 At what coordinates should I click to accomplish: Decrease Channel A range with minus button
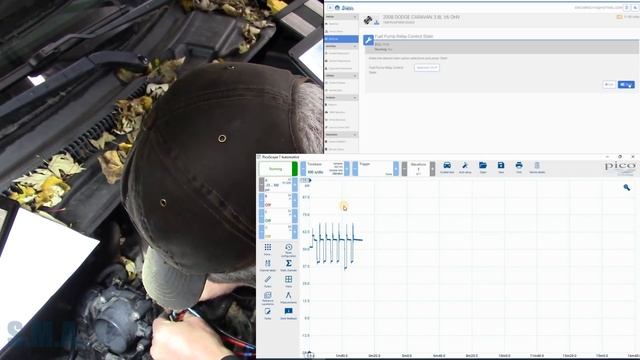click(x=262, y=184)
